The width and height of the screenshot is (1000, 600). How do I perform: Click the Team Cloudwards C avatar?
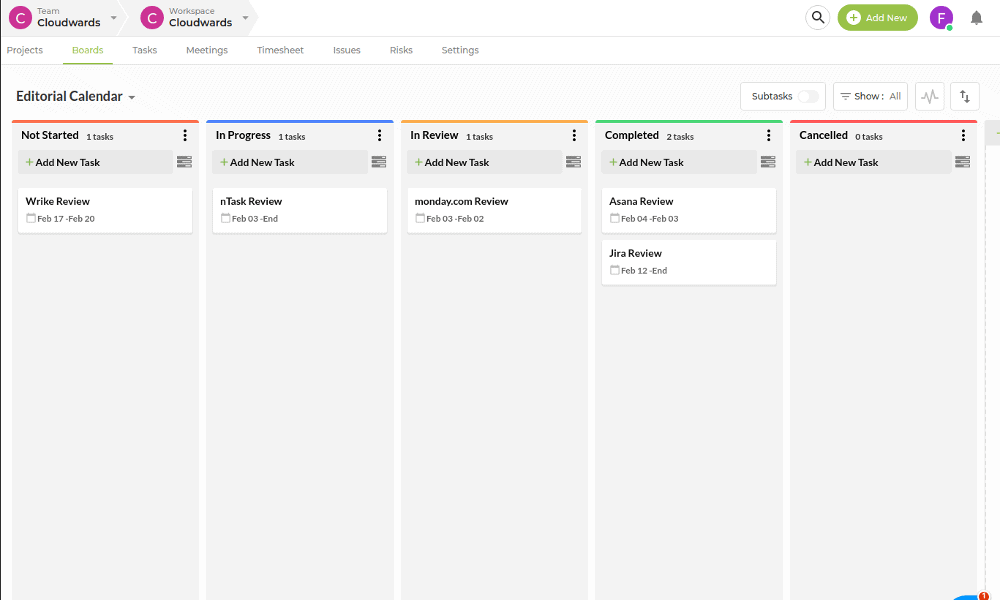[20, 18]
